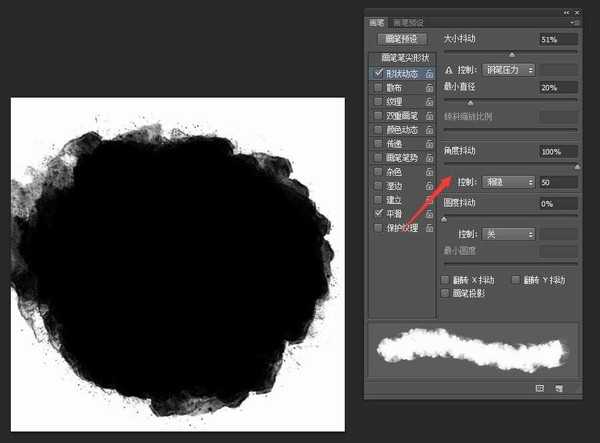
Task: Check the 翻转 Y 抖动 checkbox
Action: (x=515, y=280)
